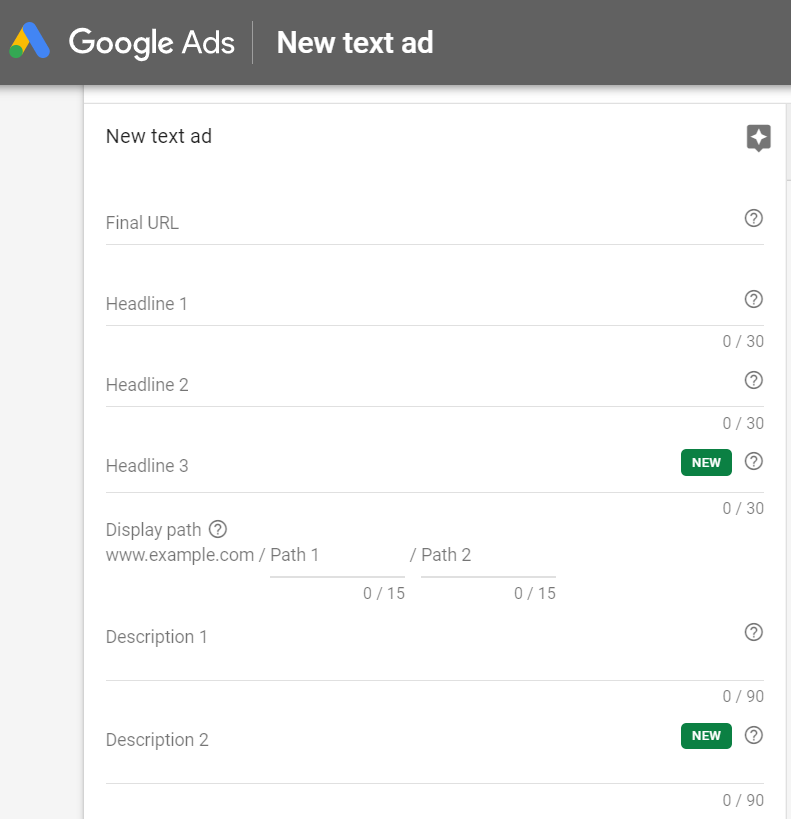Click the NEW badge beside Headline 3
Screen dimensions: 791x819
click(x=706, y=462)
